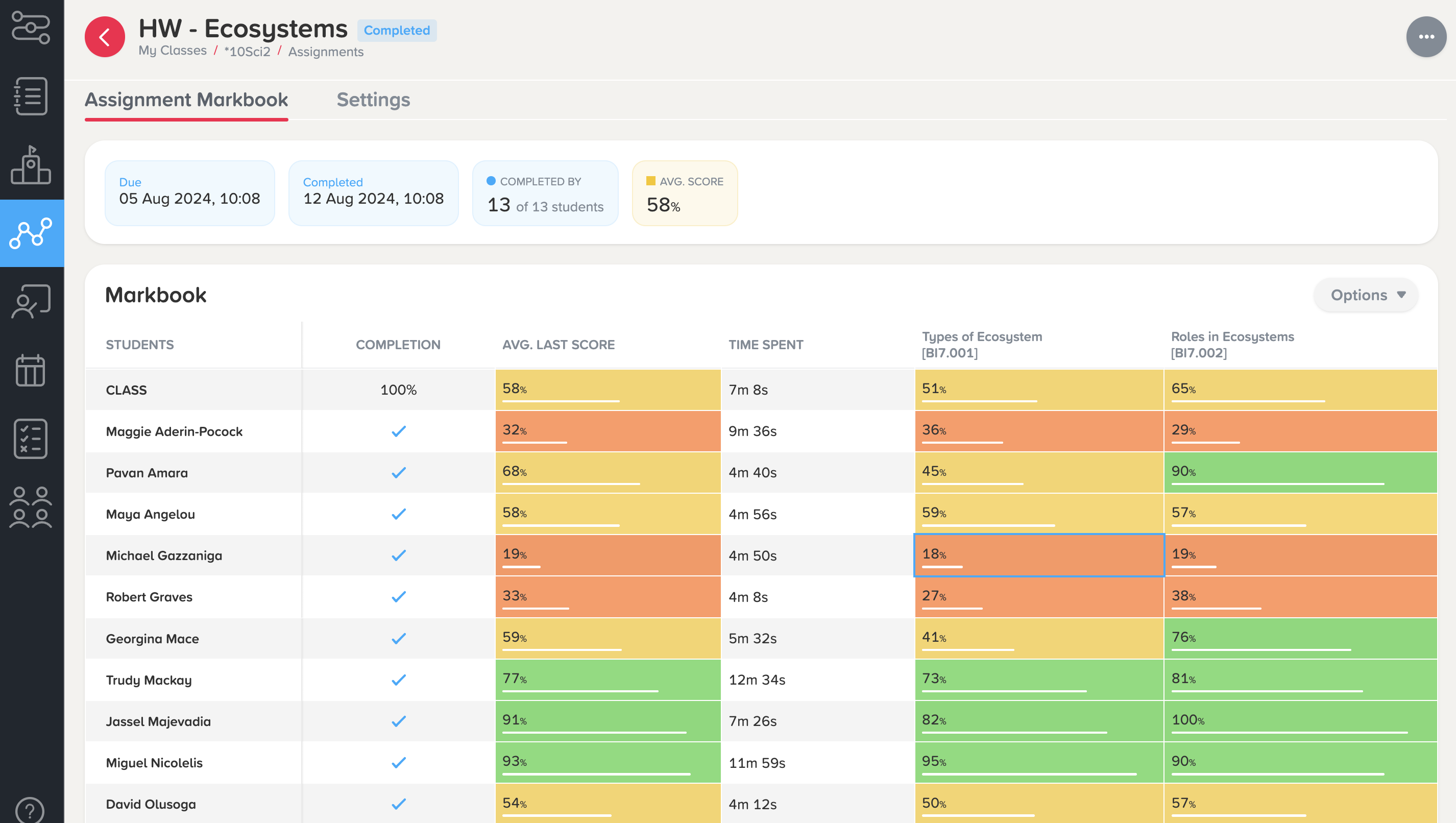Open the *10Sci2 class breadcrumb link
Viewport: 1456px width, 823px height.
tap(247, 52)
